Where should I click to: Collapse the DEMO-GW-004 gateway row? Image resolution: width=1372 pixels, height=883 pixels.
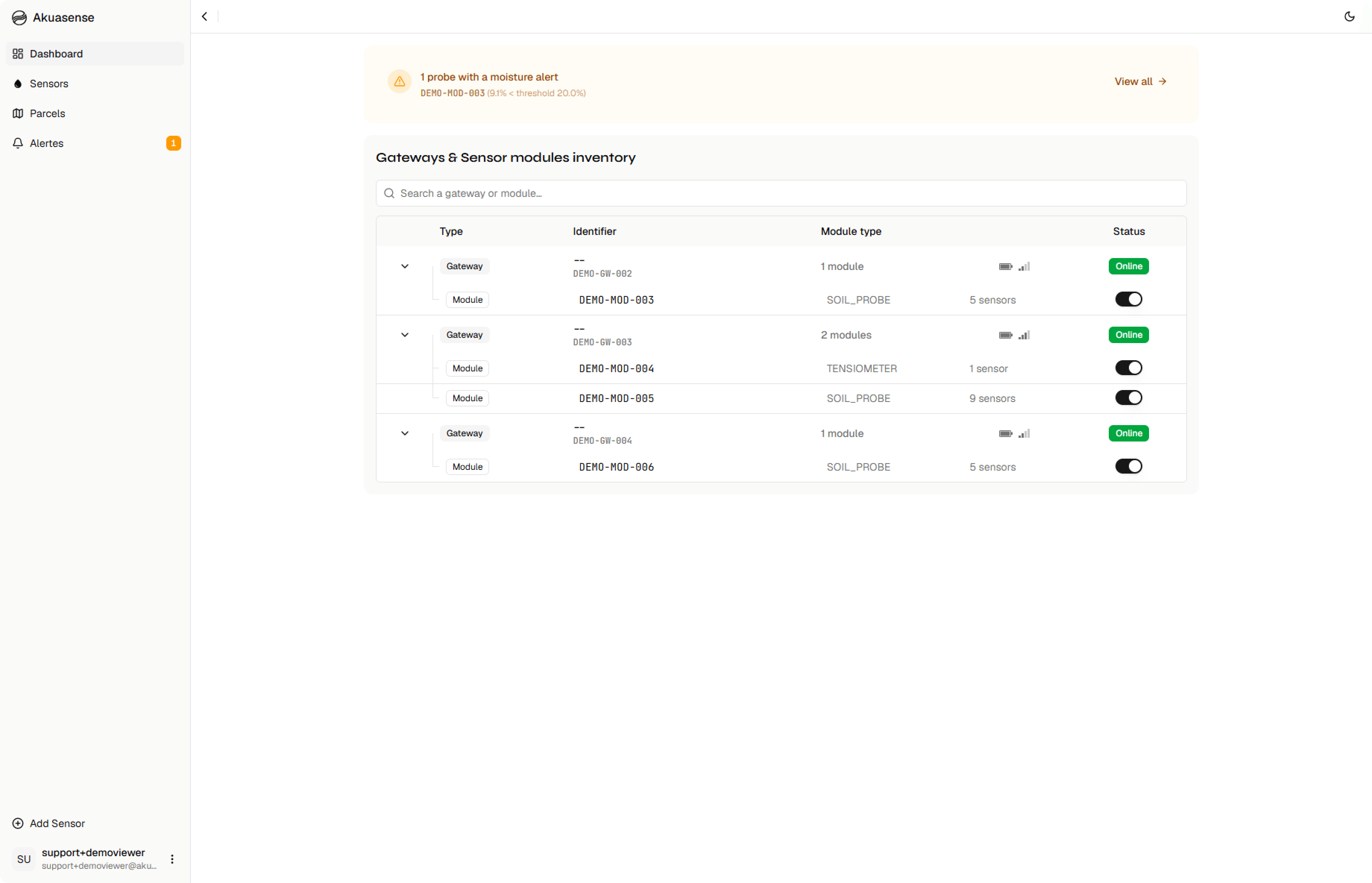[x=405, y=434]
